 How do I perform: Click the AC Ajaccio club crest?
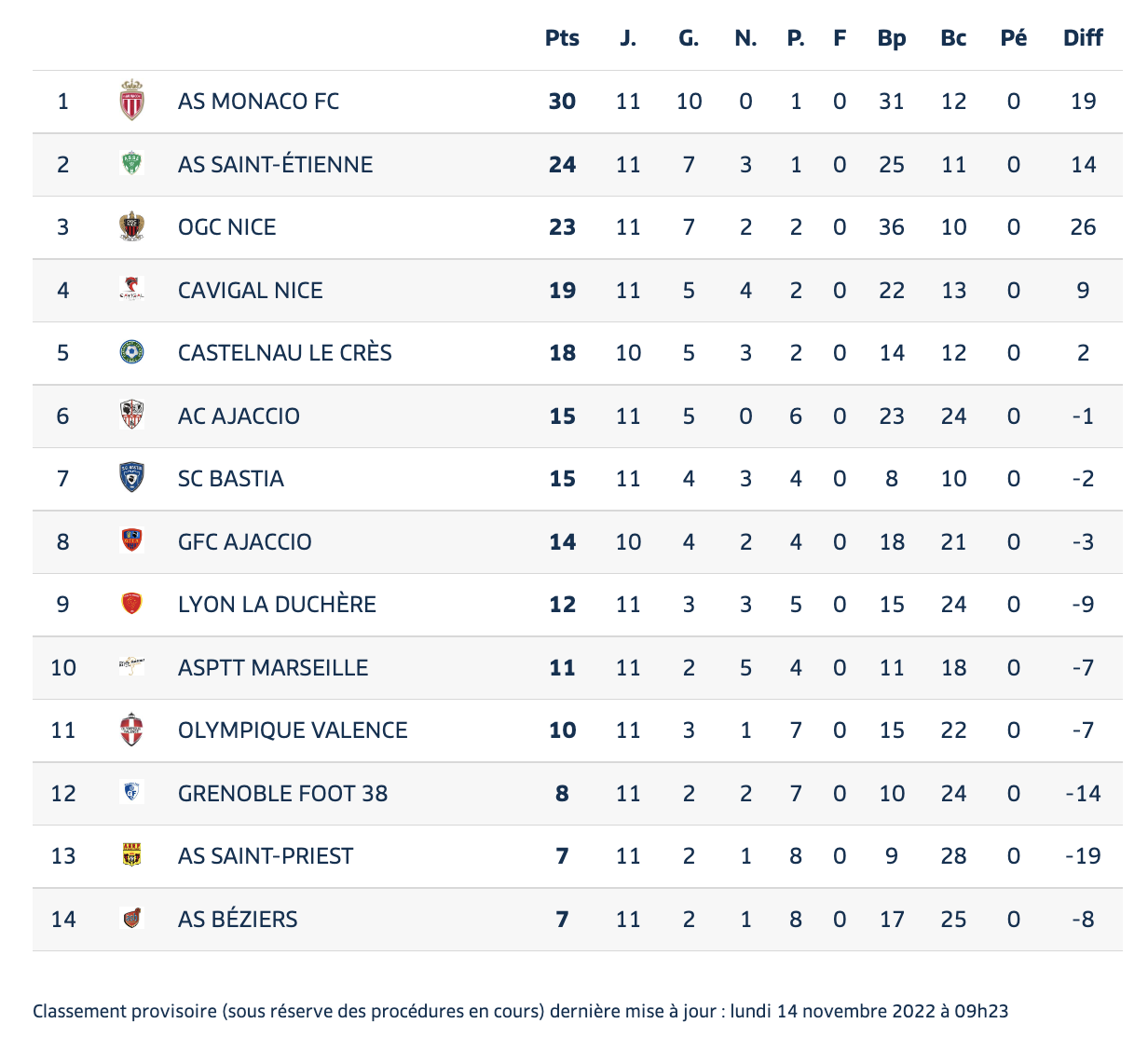coord(132,416)
